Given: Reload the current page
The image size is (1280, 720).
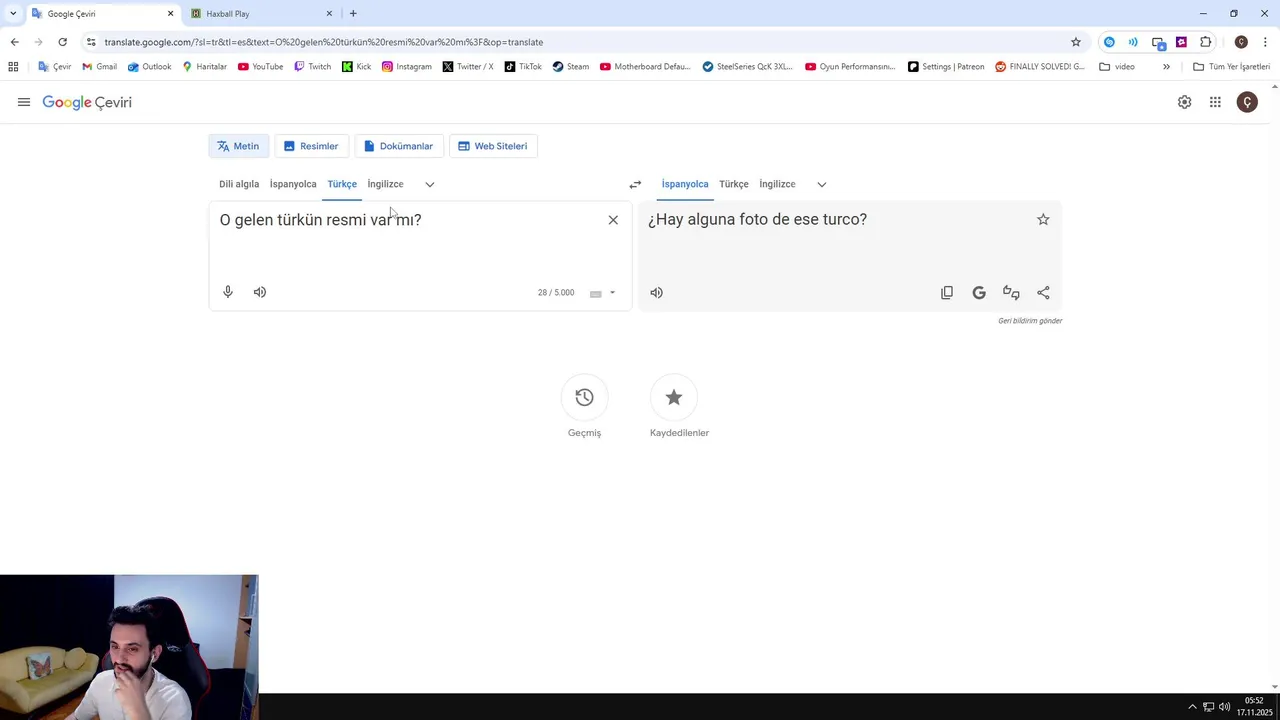Looking at the screenshot, I should pyautogui.click(x=62, y=42).
